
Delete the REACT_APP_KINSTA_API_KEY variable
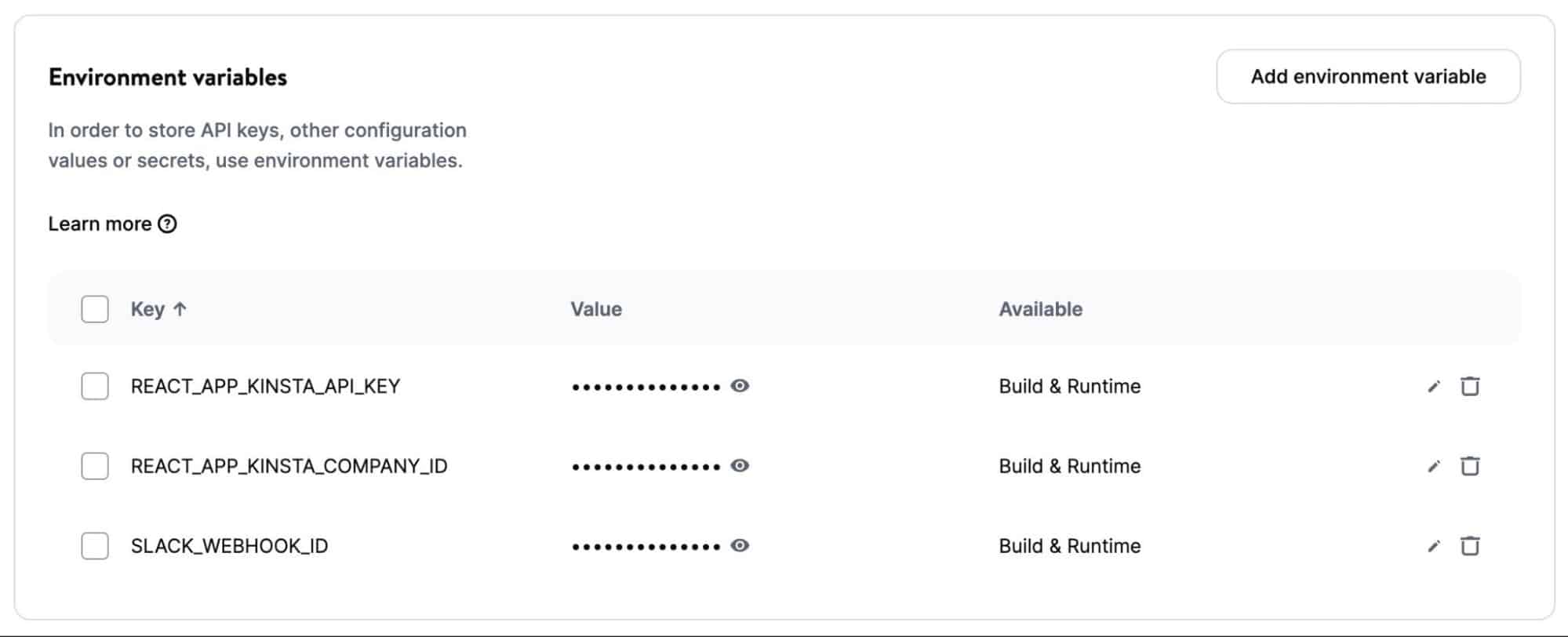pos(1470,387)
